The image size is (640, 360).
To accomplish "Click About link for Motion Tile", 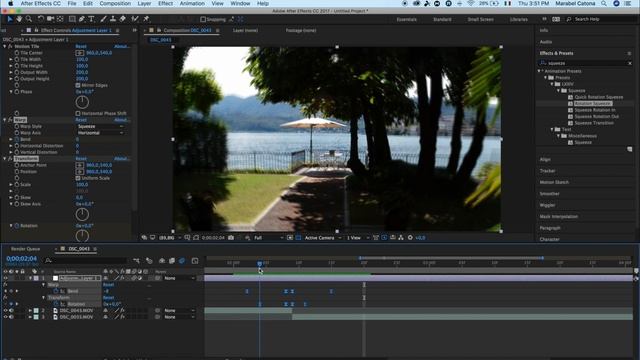I will 122,47.
